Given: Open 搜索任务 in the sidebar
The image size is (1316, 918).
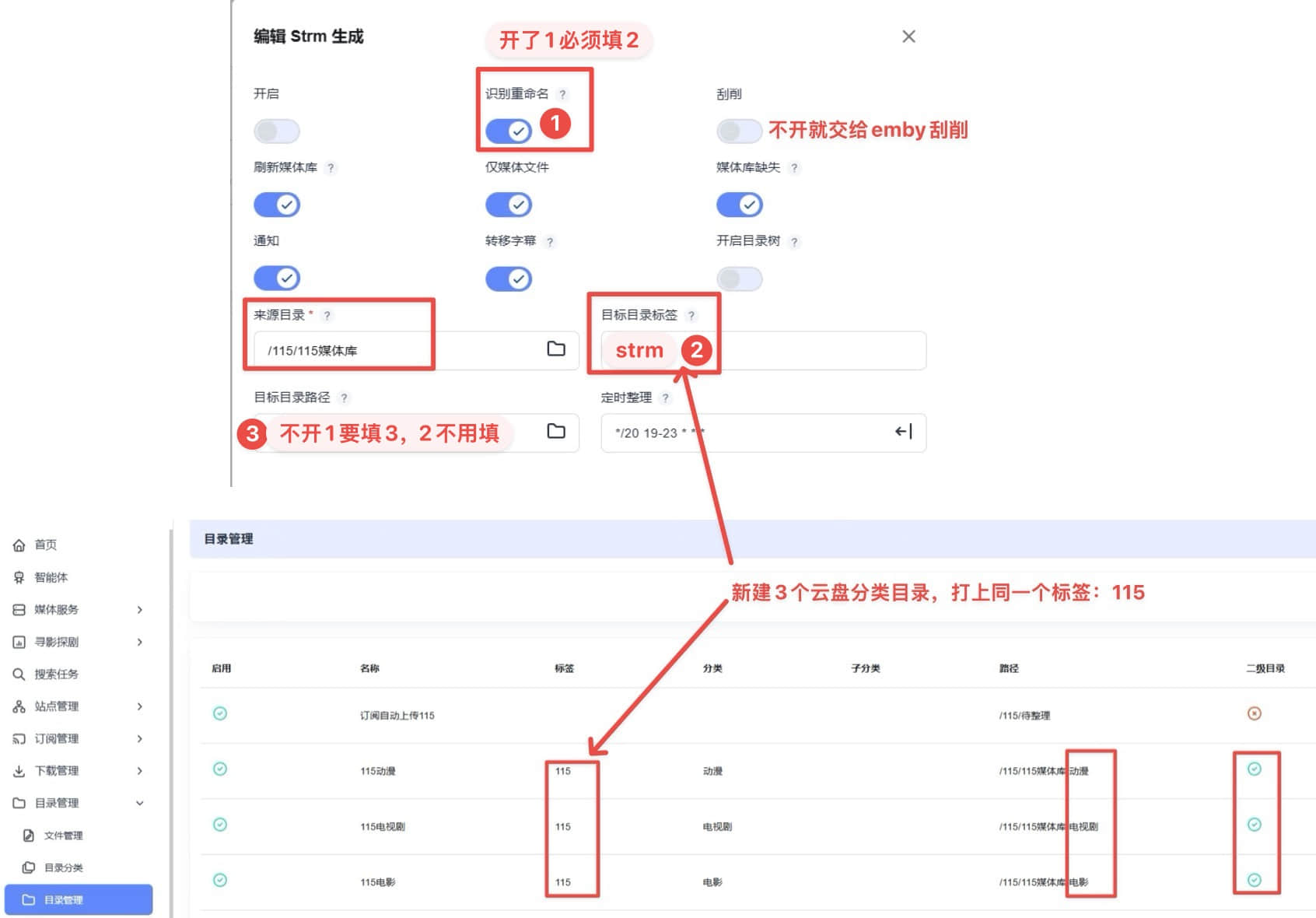Looking at the screenshot, I should pyautogui.click(x=56, y=674).
